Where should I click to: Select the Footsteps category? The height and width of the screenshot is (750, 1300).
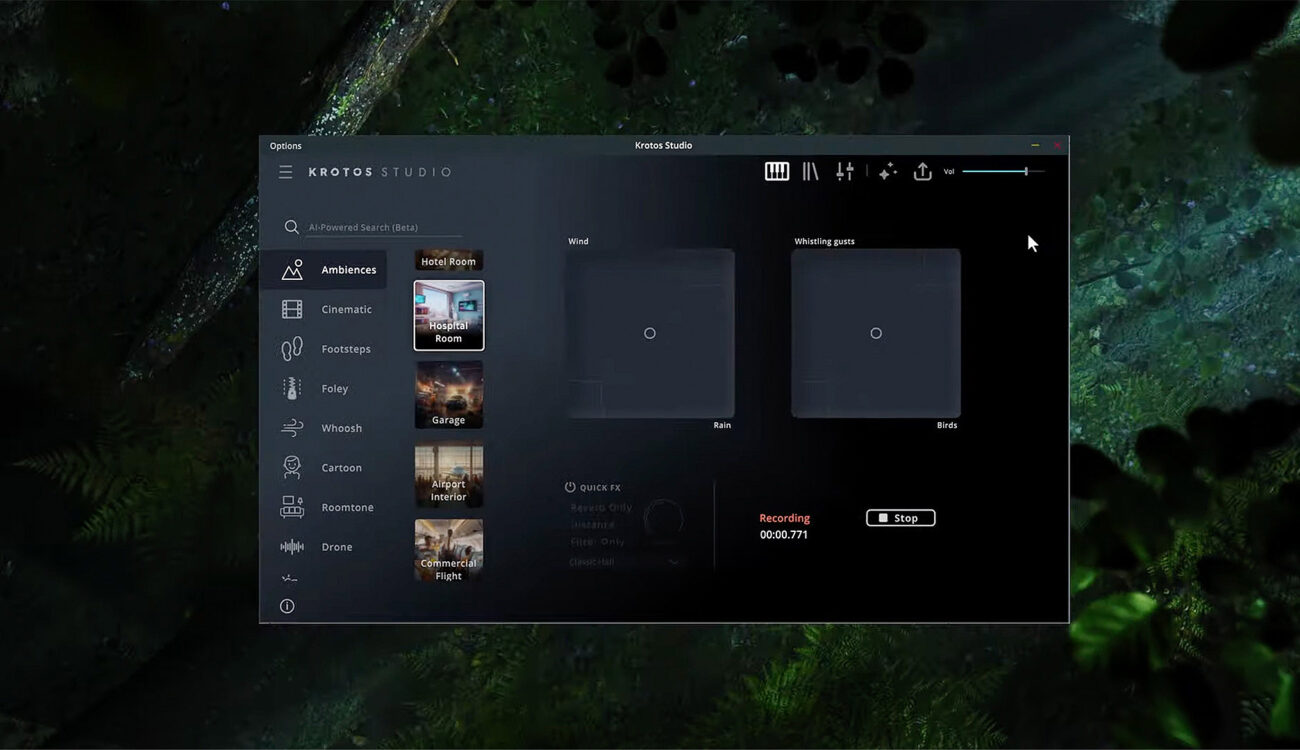(324, 349)
